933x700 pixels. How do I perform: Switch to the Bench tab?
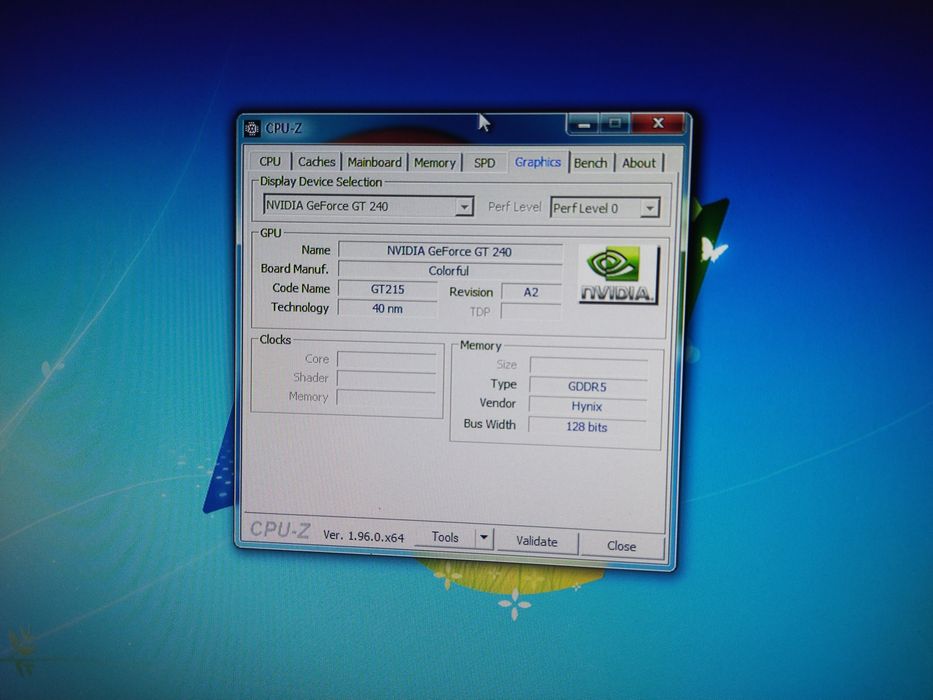pyautogui.click(x=590, y=163)
